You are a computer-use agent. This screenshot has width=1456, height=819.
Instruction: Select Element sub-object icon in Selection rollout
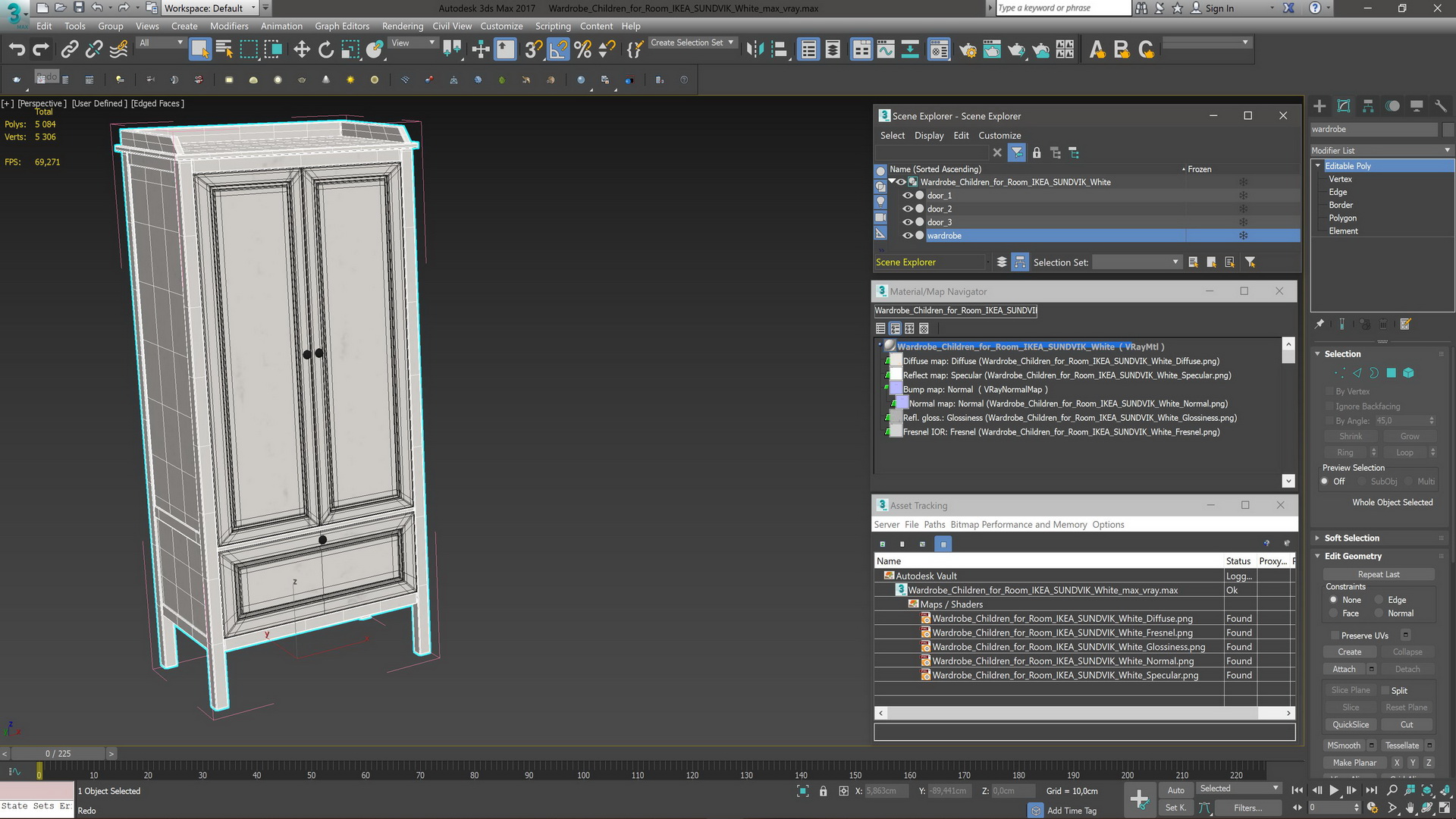click(x=1408, y=373)
